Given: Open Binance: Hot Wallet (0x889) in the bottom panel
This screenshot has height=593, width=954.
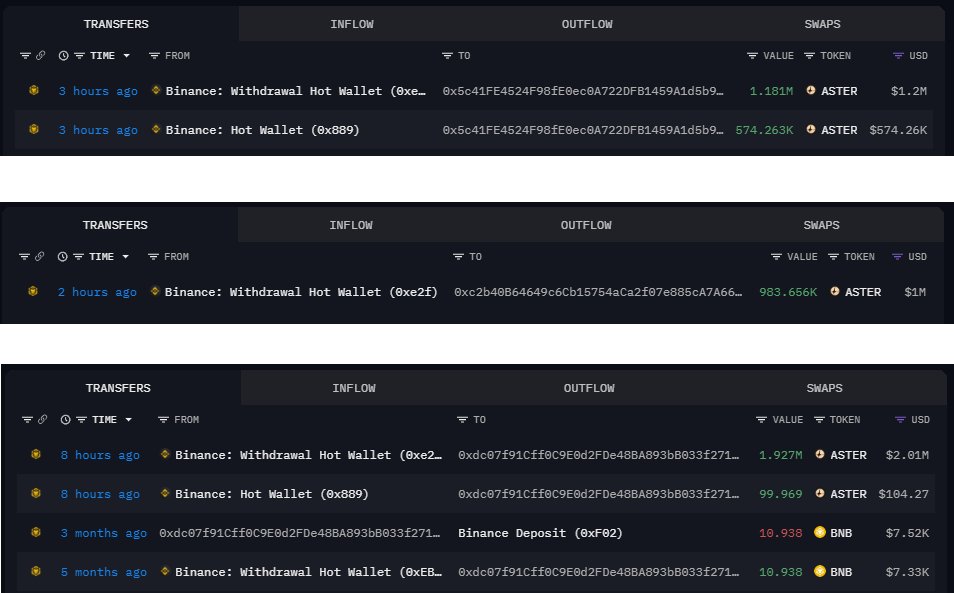Looking at the screenshot, I should (x=271, y=494).
